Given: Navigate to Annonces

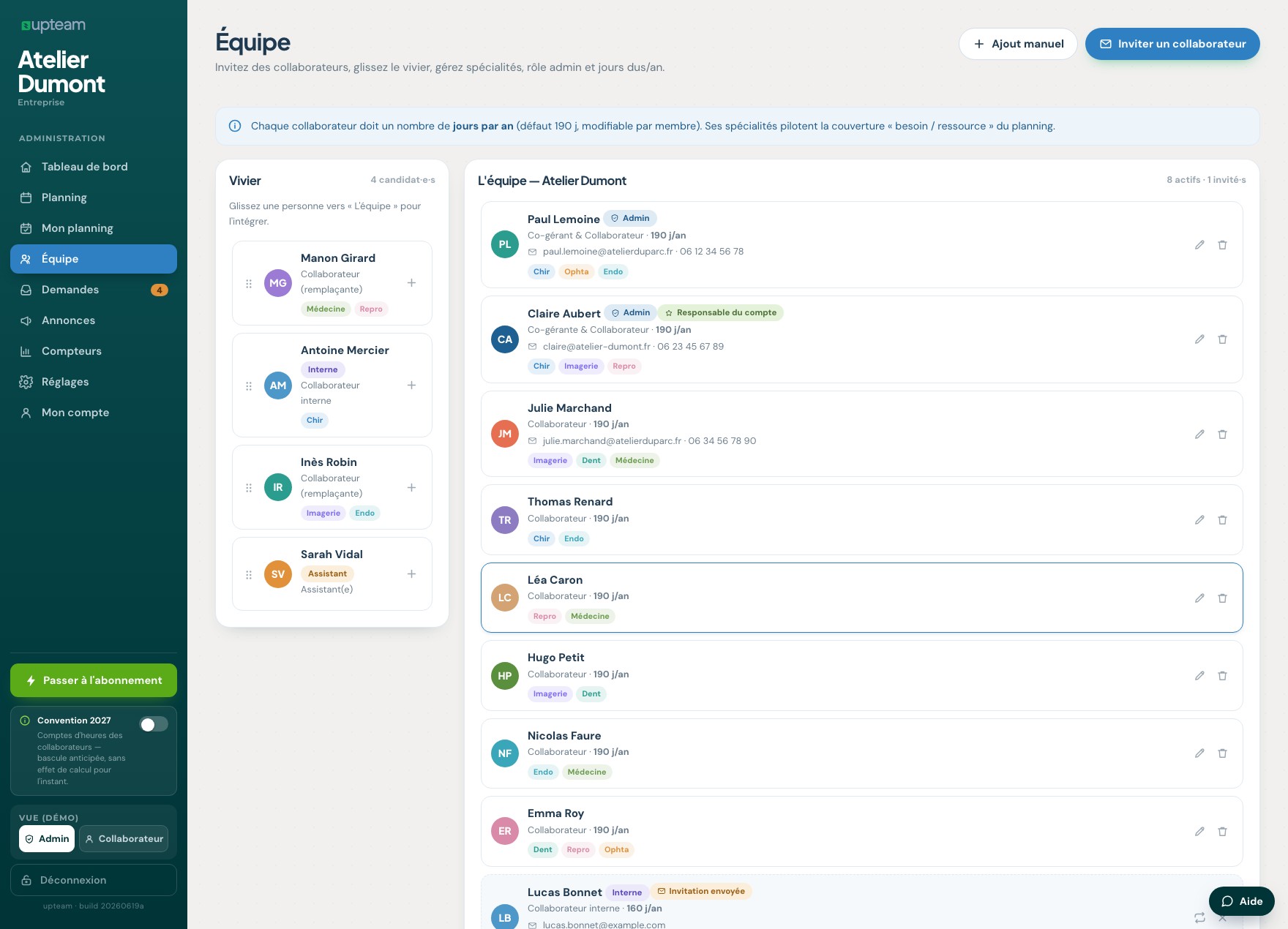Looking at the screenshot, I should click(94, 320).
